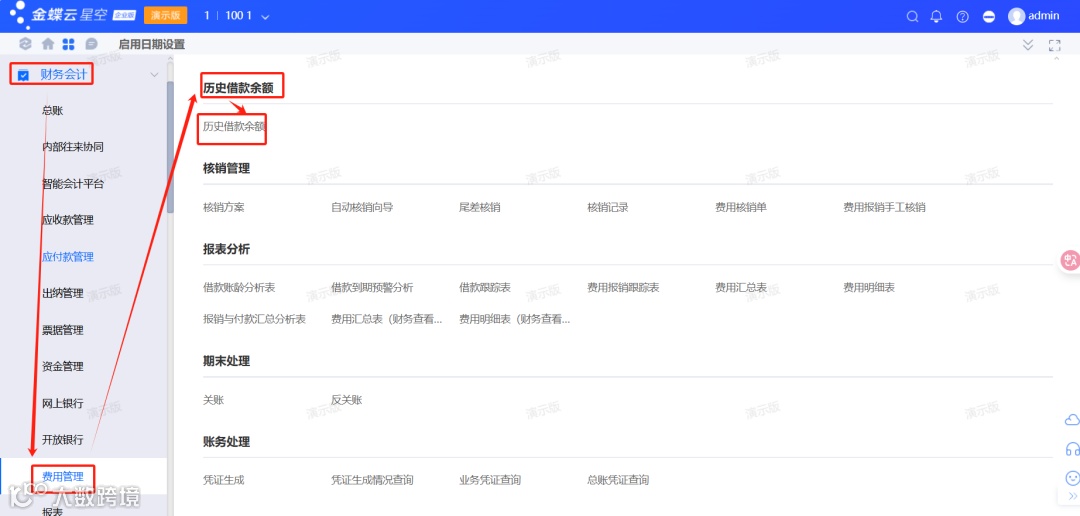Open the message chat bubble icon

pos(91,44)
